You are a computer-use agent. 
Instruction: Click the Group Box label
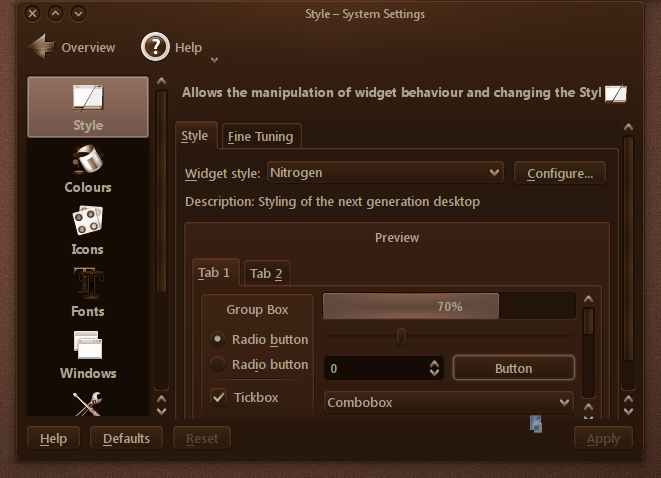[x=257, y=309]
